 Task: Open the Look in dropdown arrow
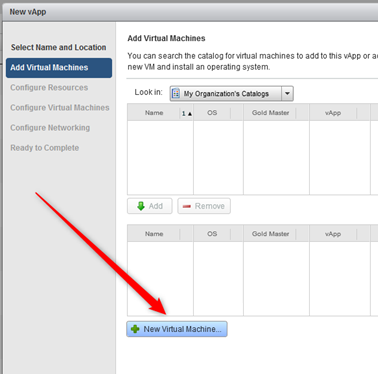(287, 94)
